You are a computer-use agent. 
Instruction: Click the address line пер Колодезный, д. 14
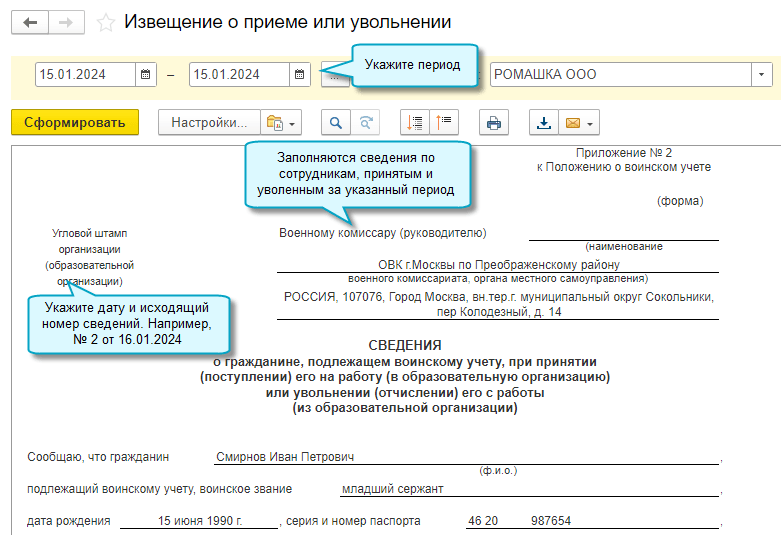click(x=499, y=312)
